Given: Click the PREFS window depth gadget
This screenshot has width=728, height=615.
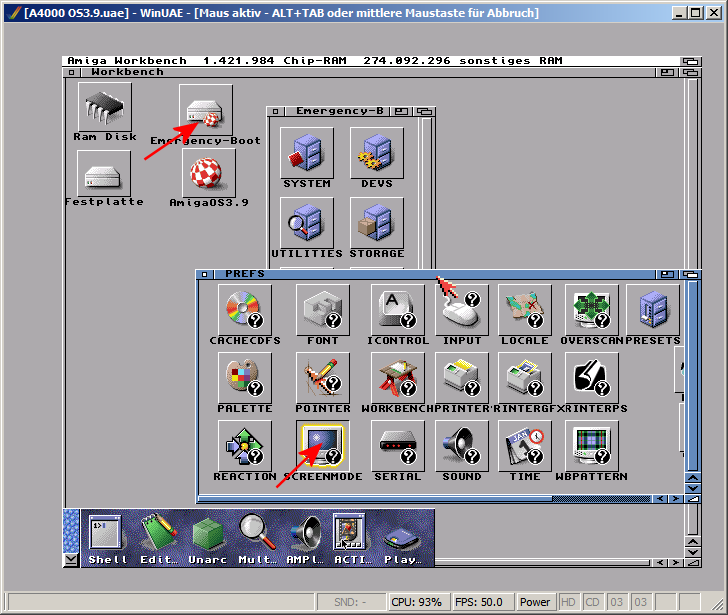Looking at the screenshot, I should coord(690,274).
